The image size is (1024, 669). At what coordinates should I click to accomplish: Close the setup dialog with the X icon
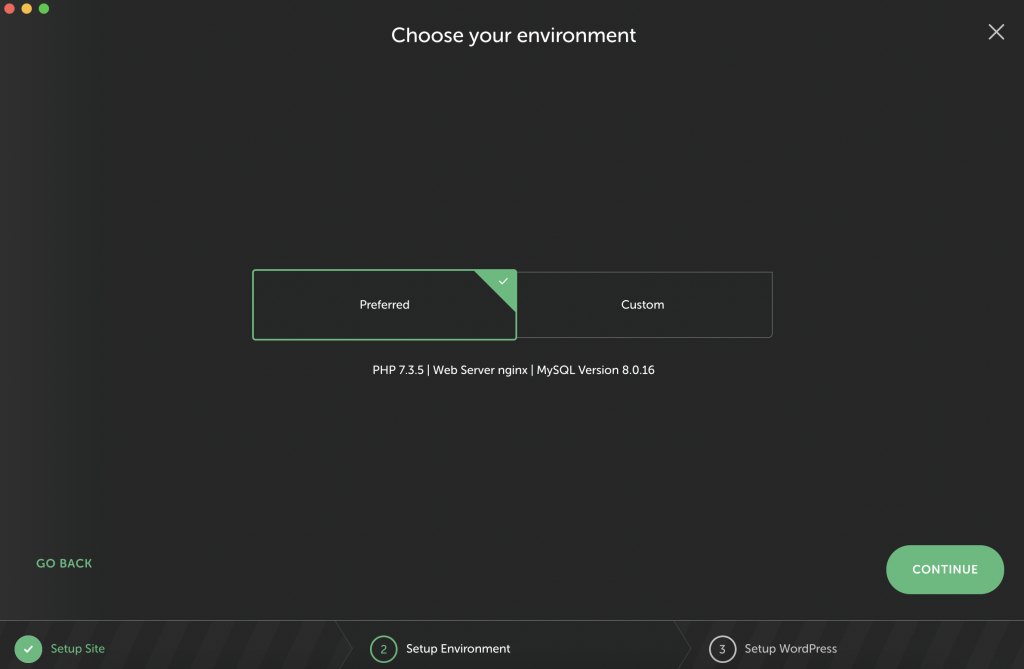pyautogui.click(x=996, y=32)
